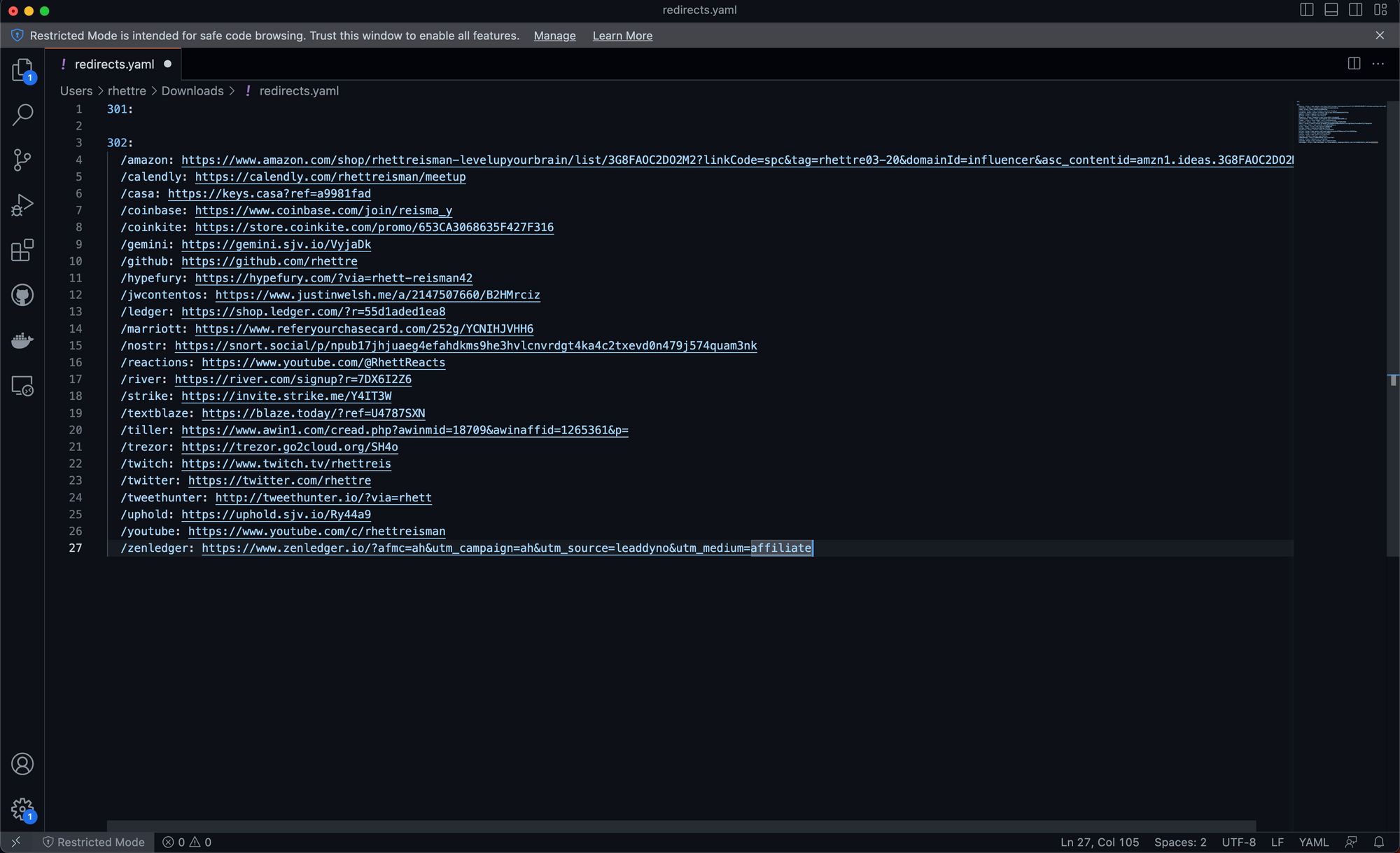Open the Explorer view in activity bar
This screenshot has width=1400, height=853.
22,70
